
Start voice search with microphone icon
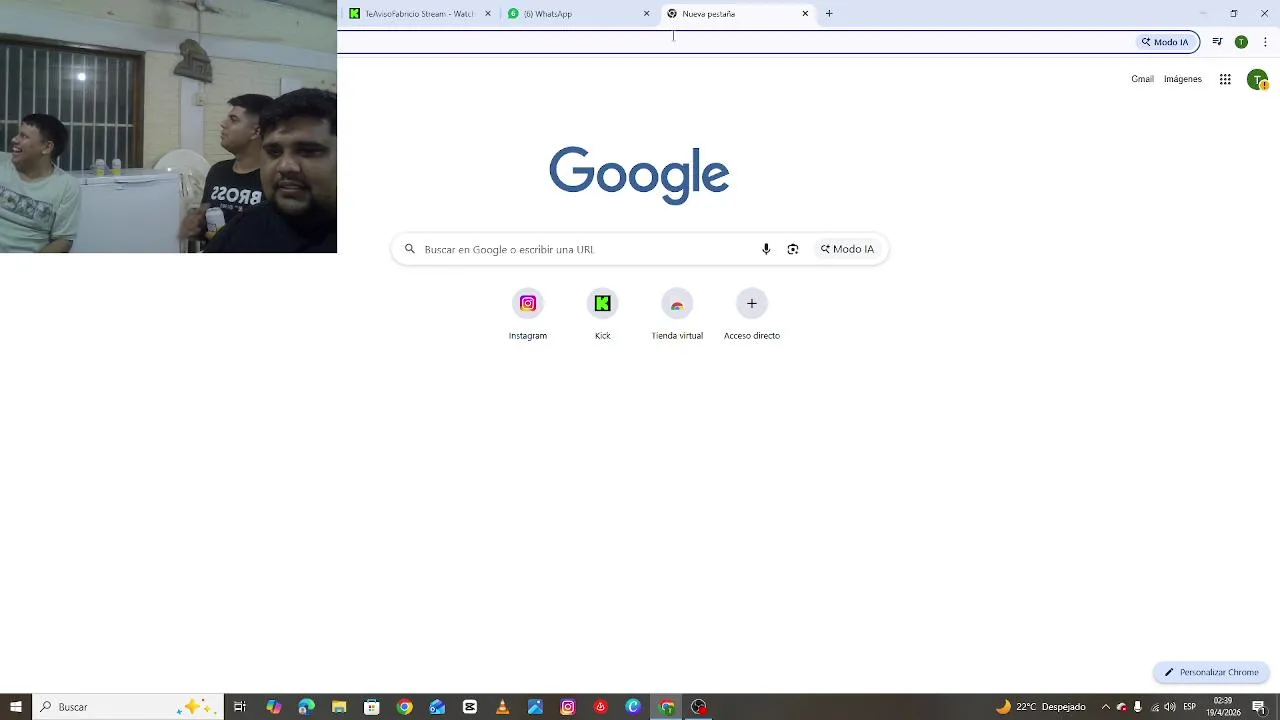click(766, 249)
